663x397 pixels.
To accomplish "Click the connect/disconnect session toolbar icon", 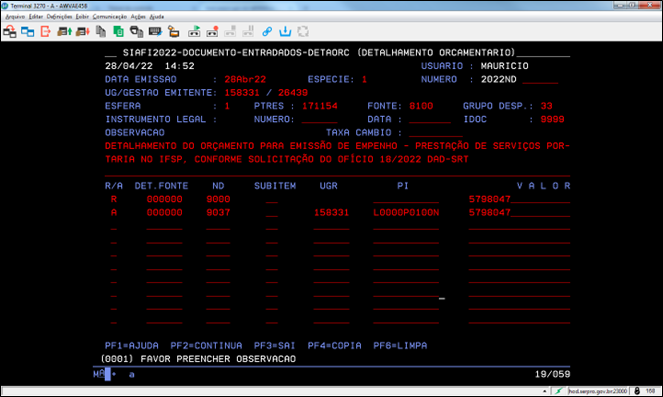I will point(10,32).
